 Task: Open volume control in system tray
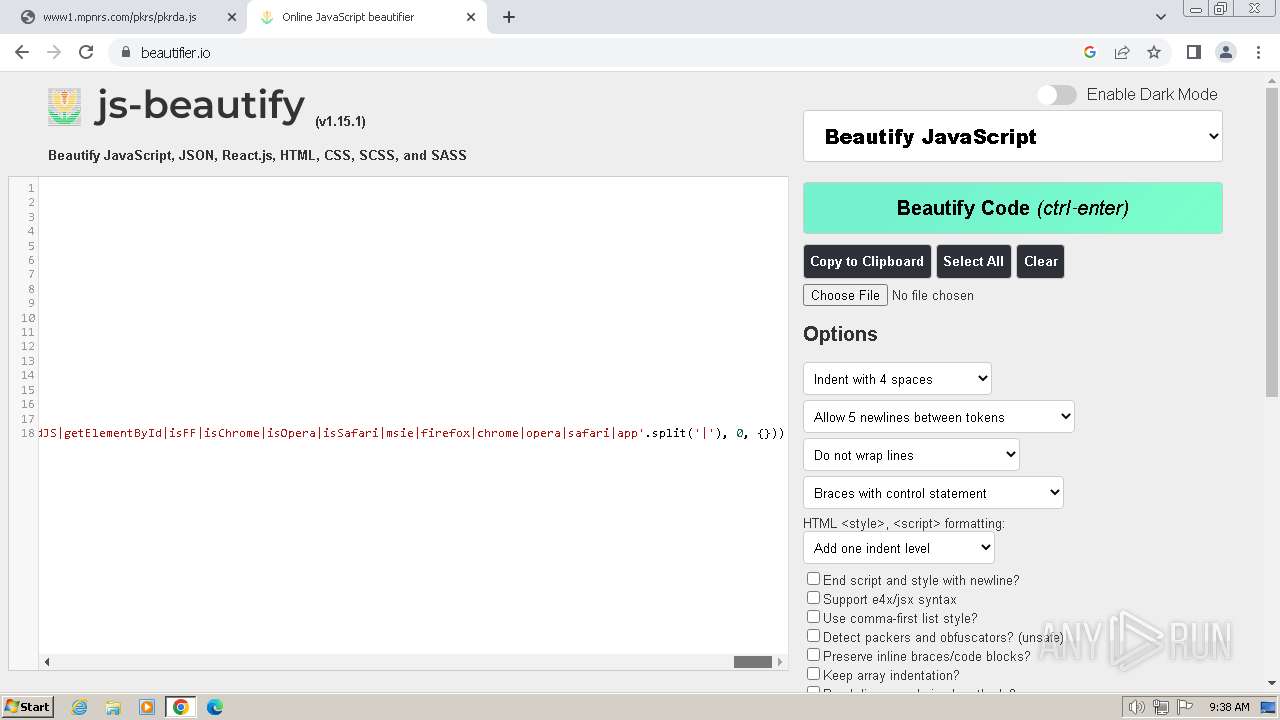1137,707
